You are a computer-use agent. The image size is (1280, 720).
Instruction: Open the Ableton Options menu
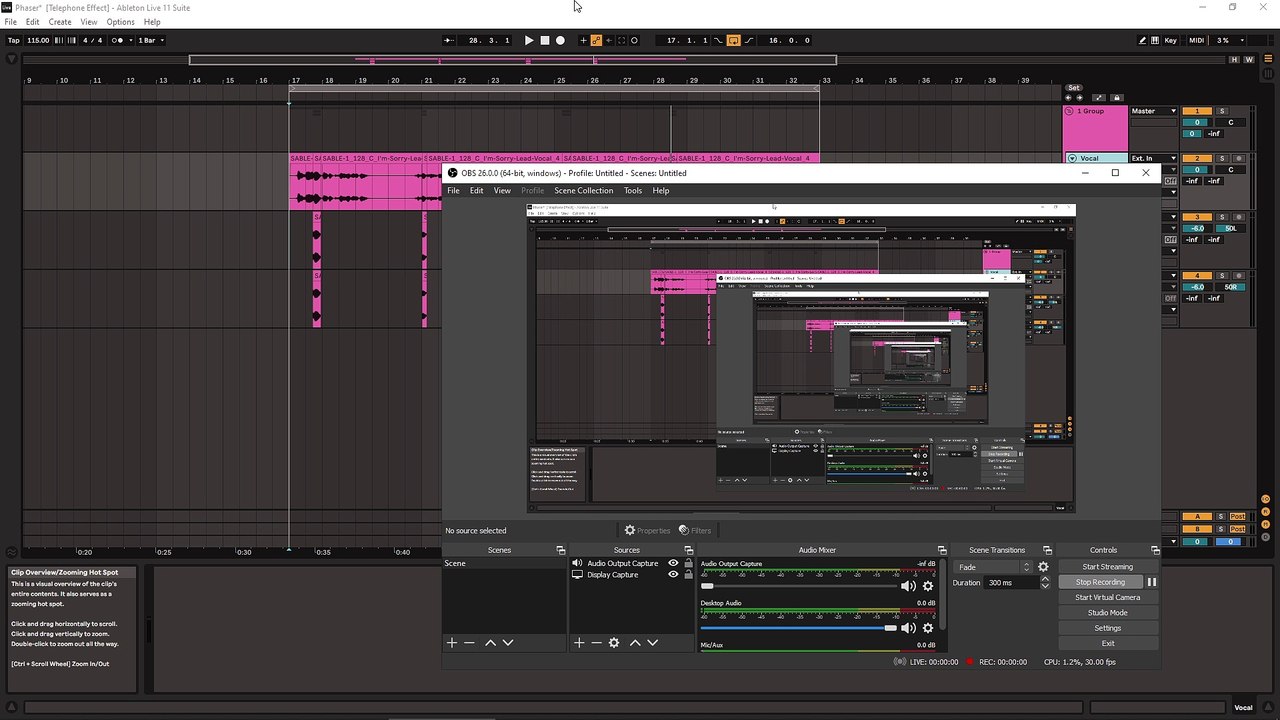click(120, 22)
